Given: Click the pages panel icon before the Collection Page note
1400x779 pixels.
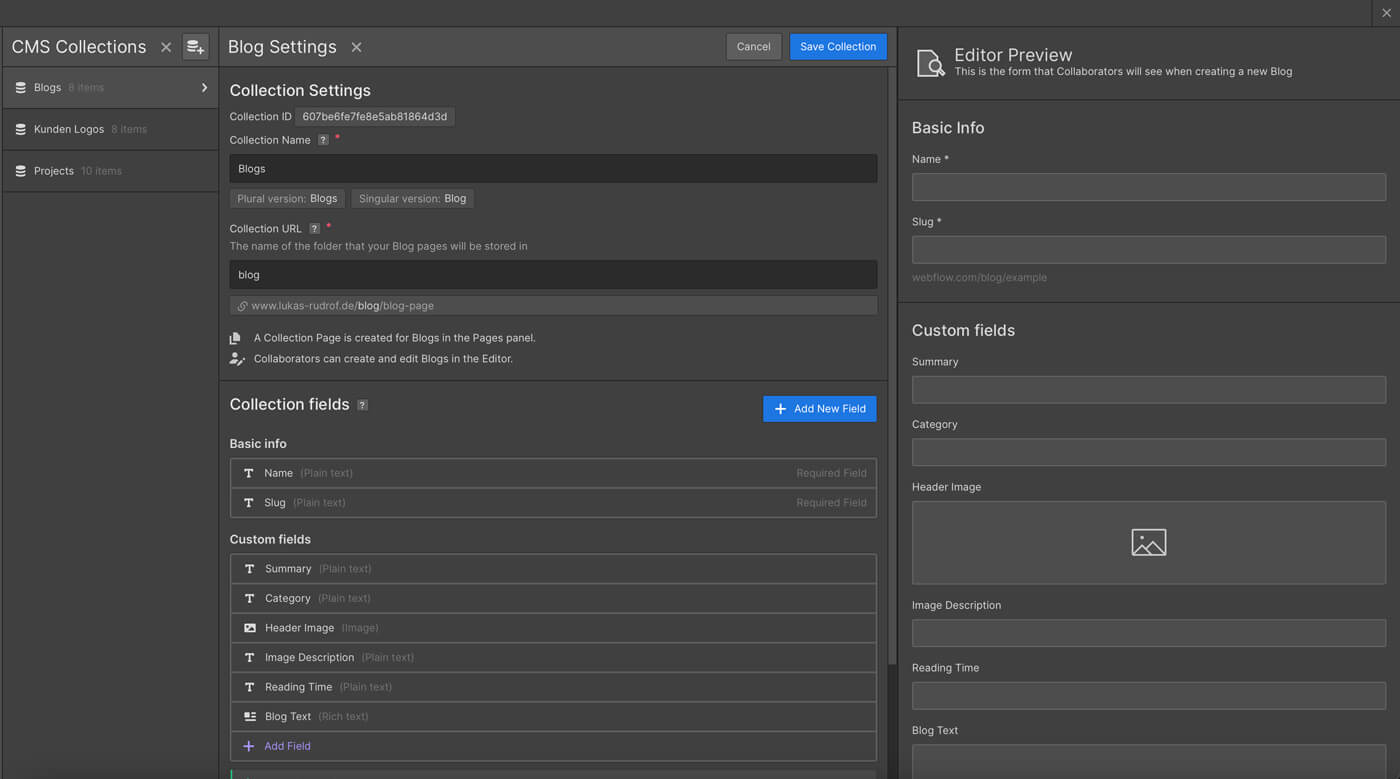Looking at the screenshot, I should (237, 338).
